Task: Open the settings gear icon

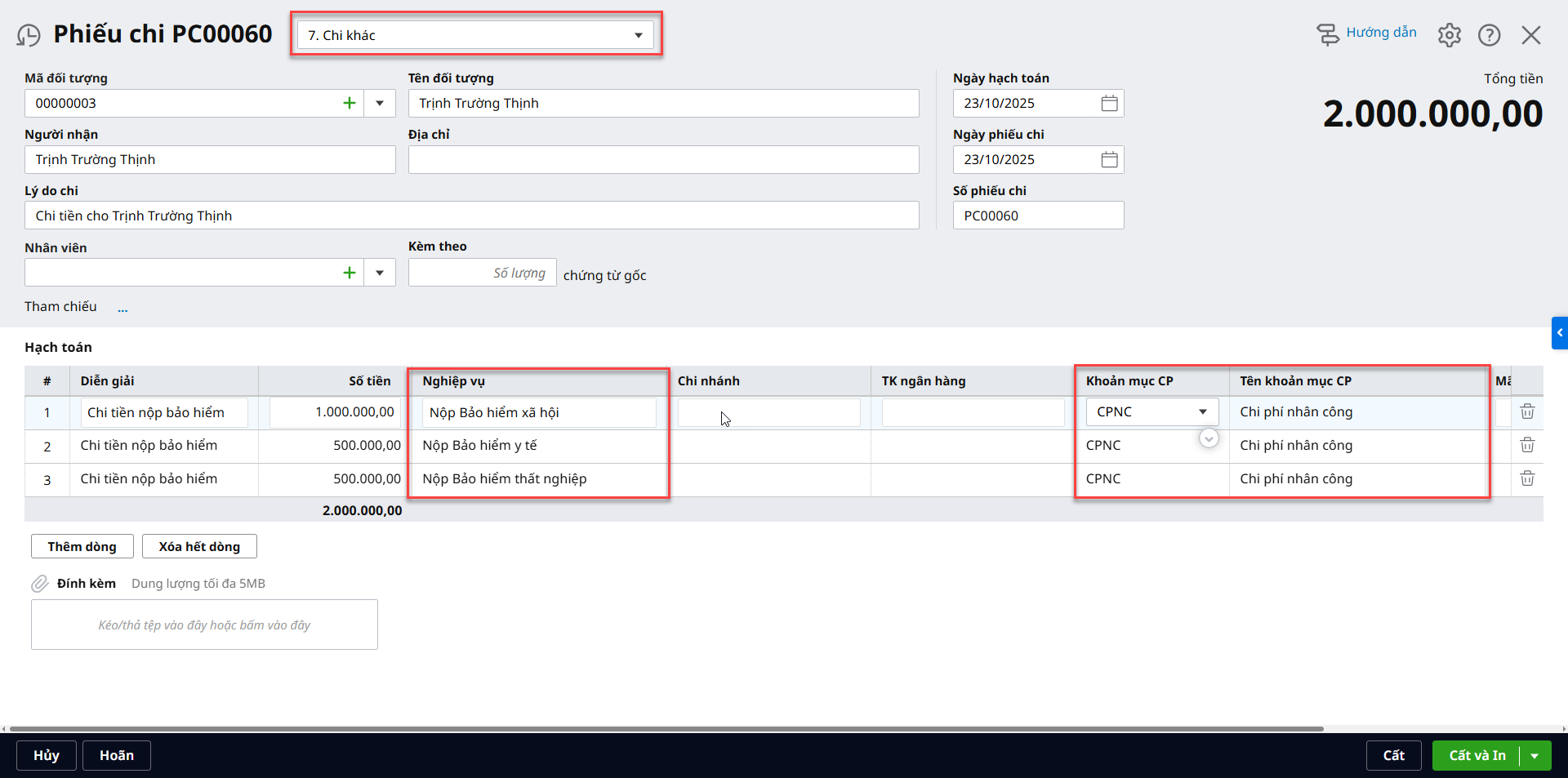Action: 1449,35
